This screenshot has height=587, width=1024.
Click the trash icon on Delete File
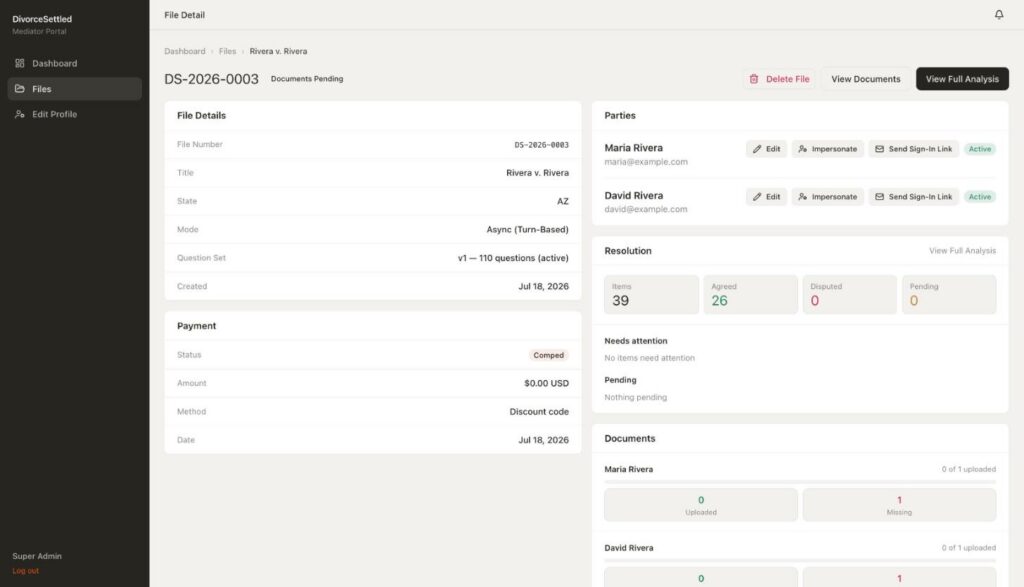pyautogui.click(x=754, y=79)
